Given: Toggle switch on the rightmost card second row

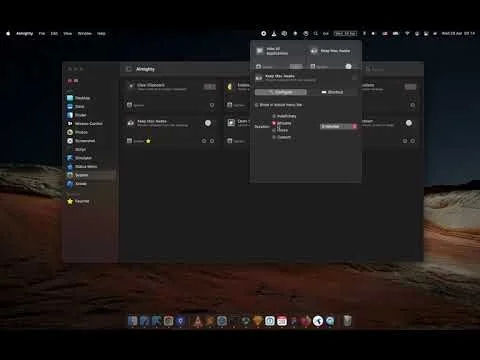Looking at the screenshot, I should coord(409,123).
